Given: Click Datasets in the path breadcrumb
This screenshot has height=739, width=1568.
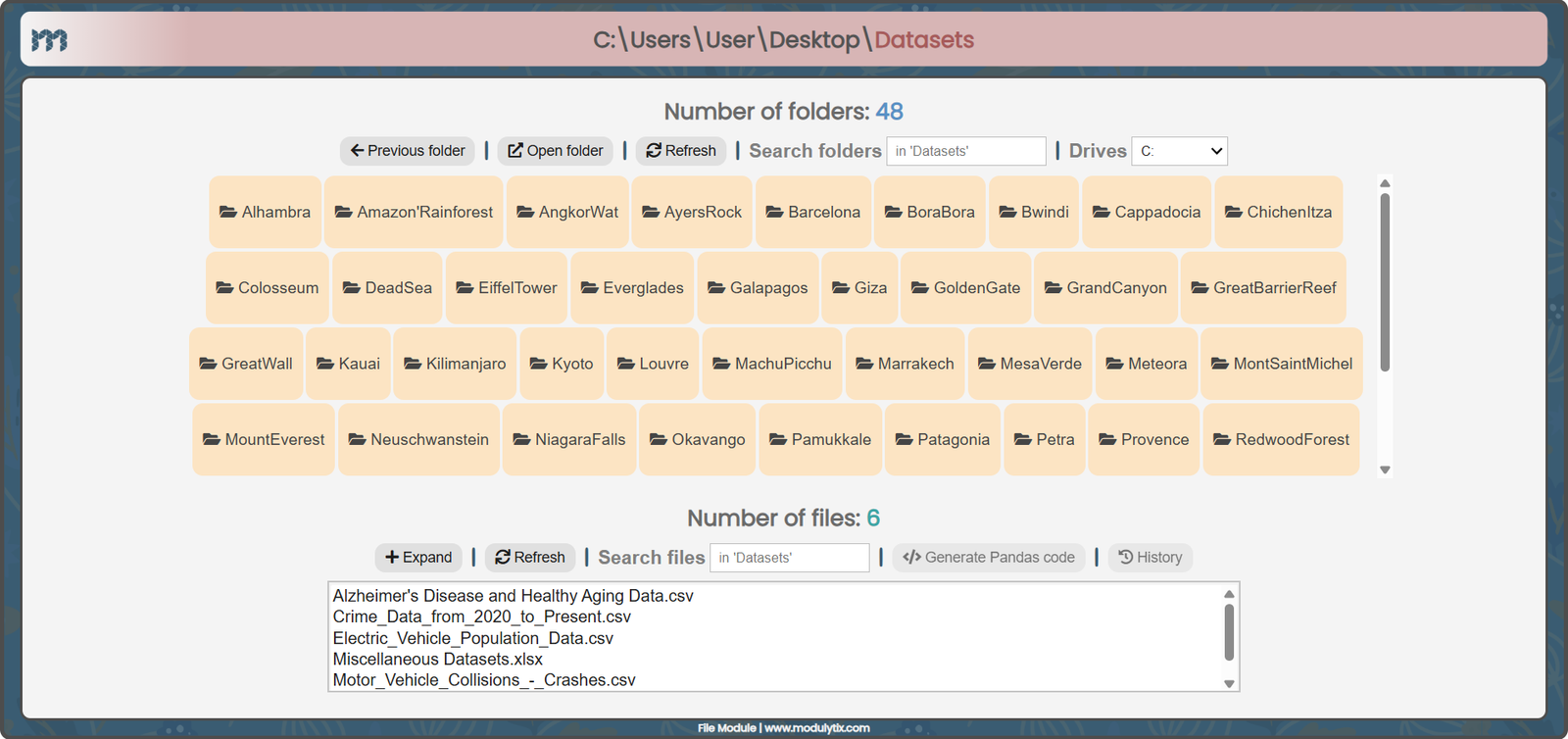Looking at the screenshot, I should pyautogui.click(x=924, y=40).
